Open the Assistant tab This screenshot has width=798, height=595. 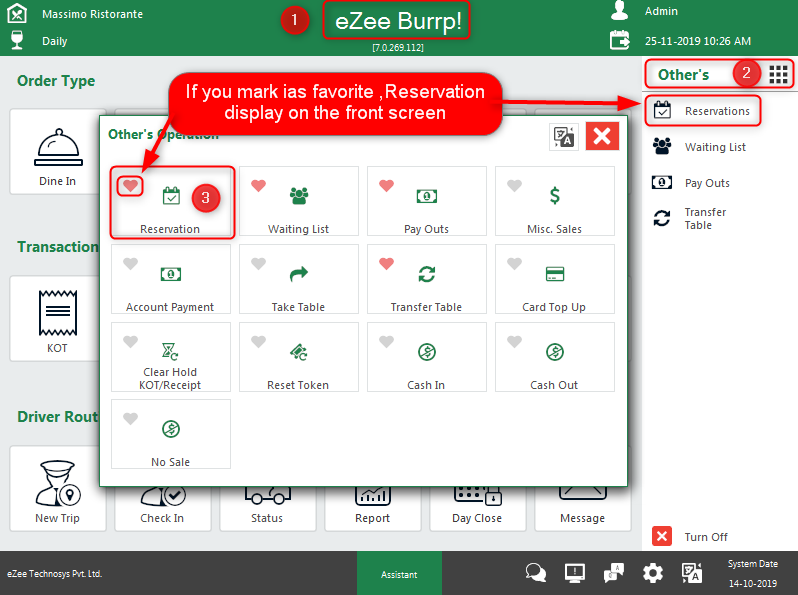point(399,574)
